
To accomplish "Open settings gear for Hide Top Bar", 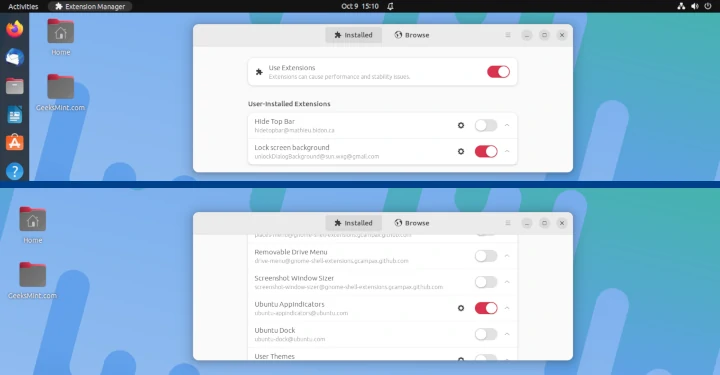I will point(461,125).
